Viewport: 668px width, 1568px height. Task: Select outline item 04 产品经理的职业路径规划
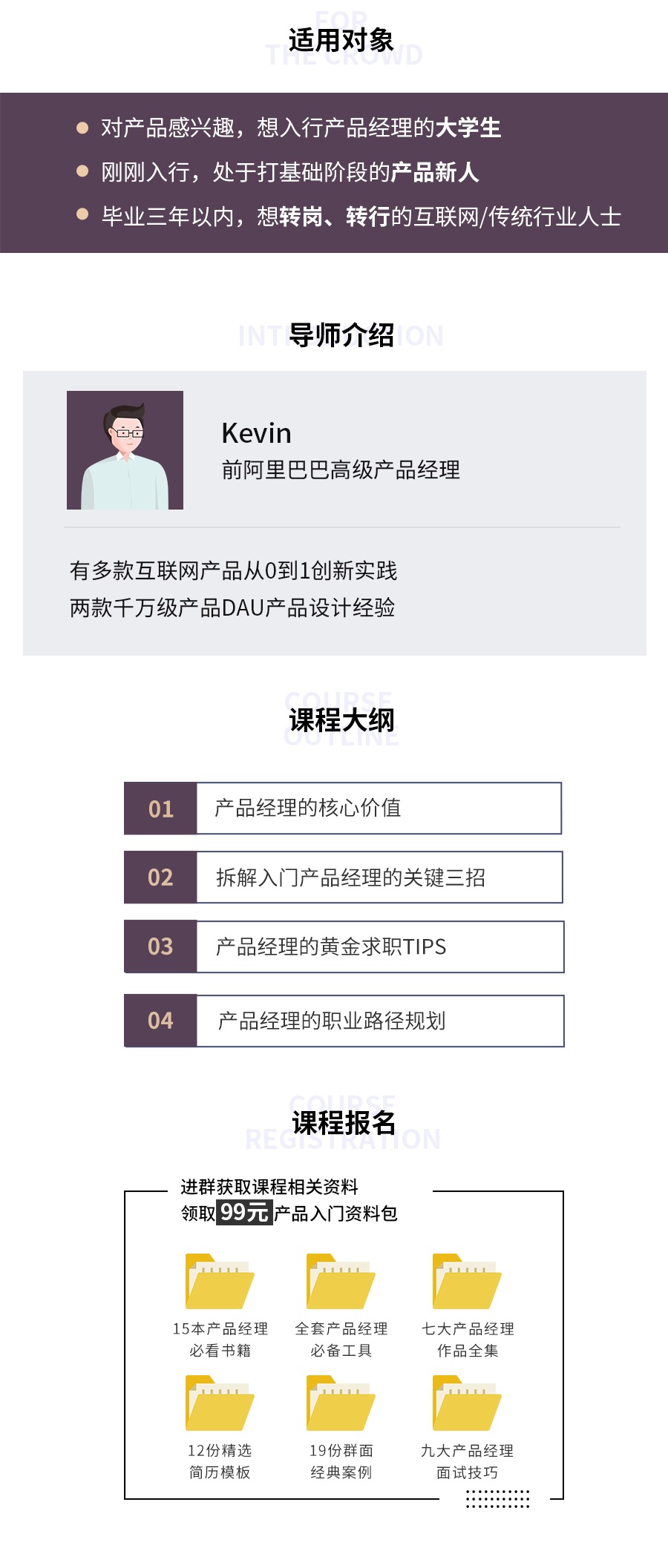[x=344, y=1021]
